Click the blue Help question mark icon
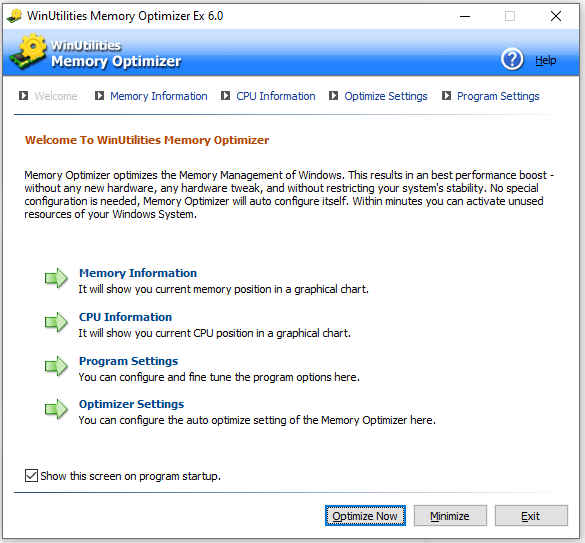This screenshot has width=585, height=543. pyautogui.click(x=512, y=59)
